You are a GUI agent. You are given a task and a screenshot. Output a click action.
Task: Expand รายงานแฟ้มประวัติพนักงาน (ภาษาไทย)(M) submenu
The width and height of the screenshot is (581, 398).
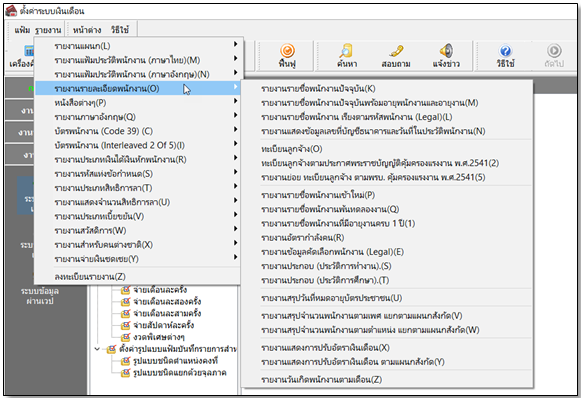[x=138, y=60]
